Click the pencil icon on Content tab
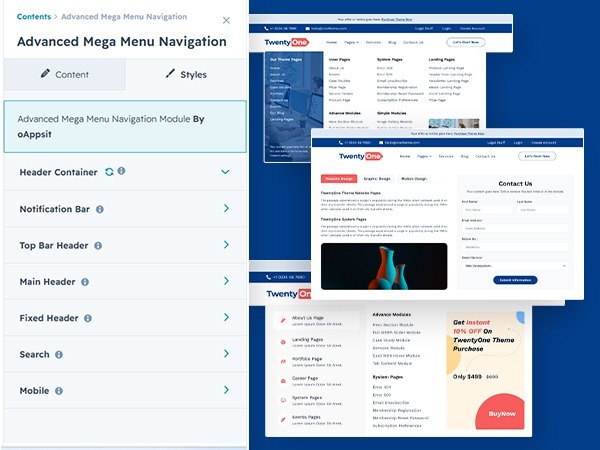Screen dimensions: 600x450 pyautogui.click(x=45, y=73)
